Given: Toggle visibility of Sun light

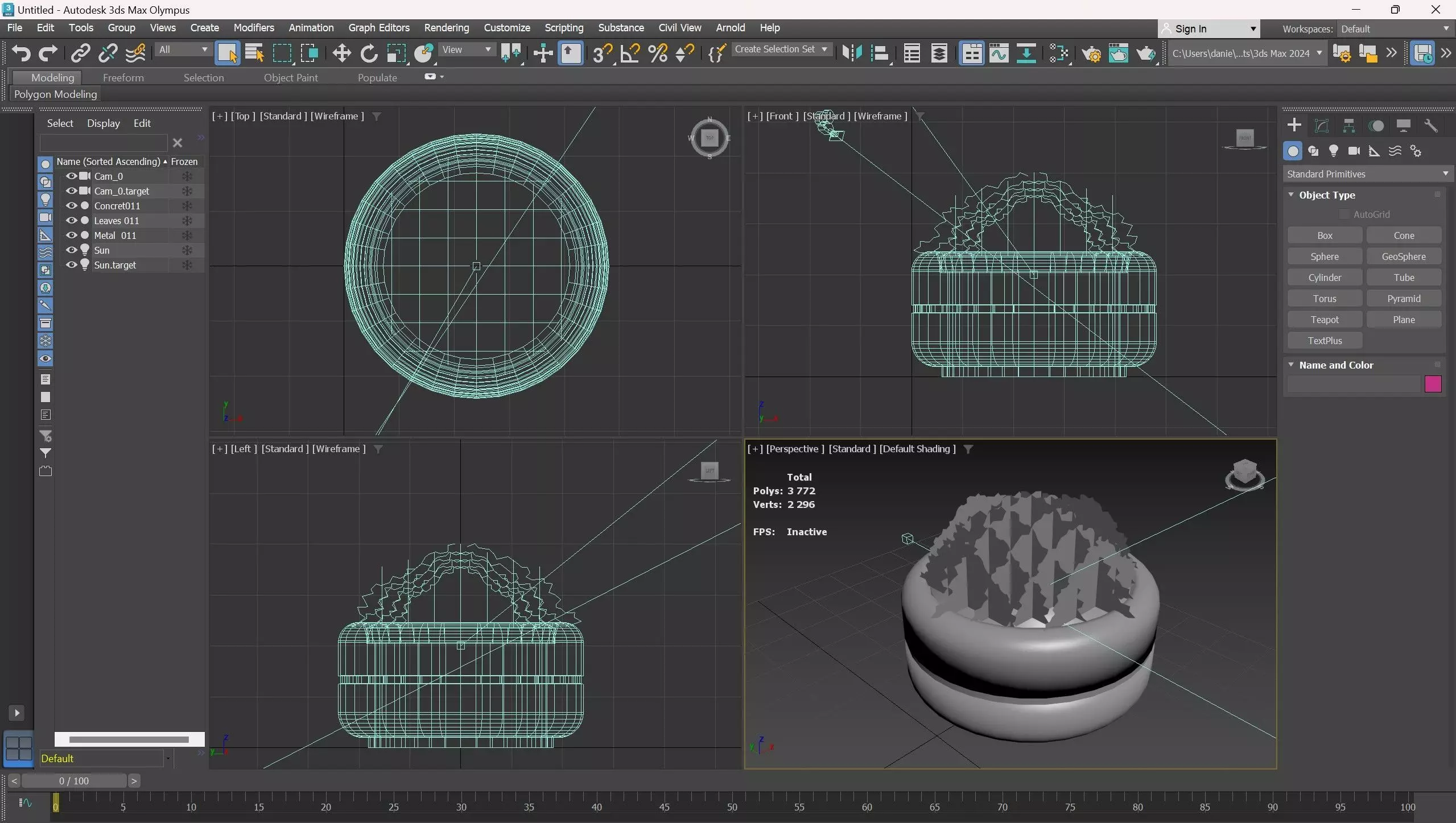Looking at the screenshot, I should coord(71,250).
